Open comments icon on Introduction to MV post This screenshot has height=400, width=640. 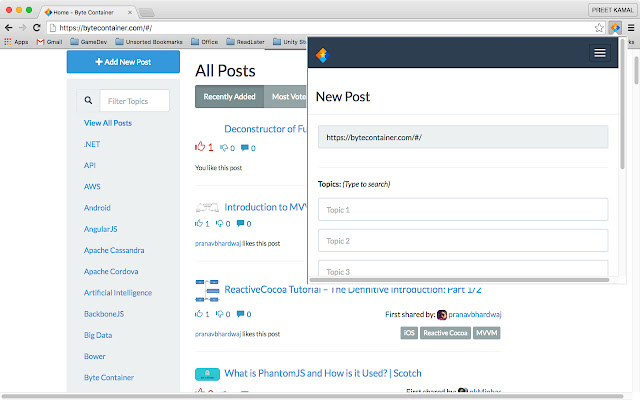coord(240,223)
